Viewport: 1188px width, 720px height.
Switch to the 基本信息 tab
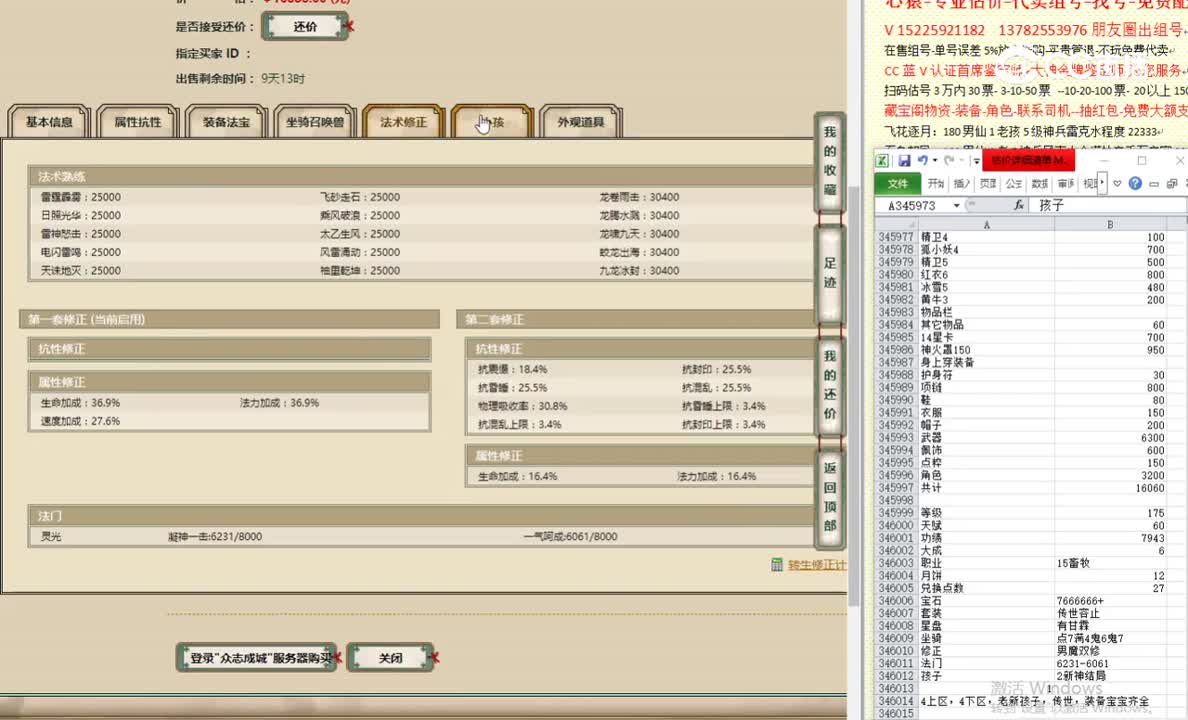(48, 120)
